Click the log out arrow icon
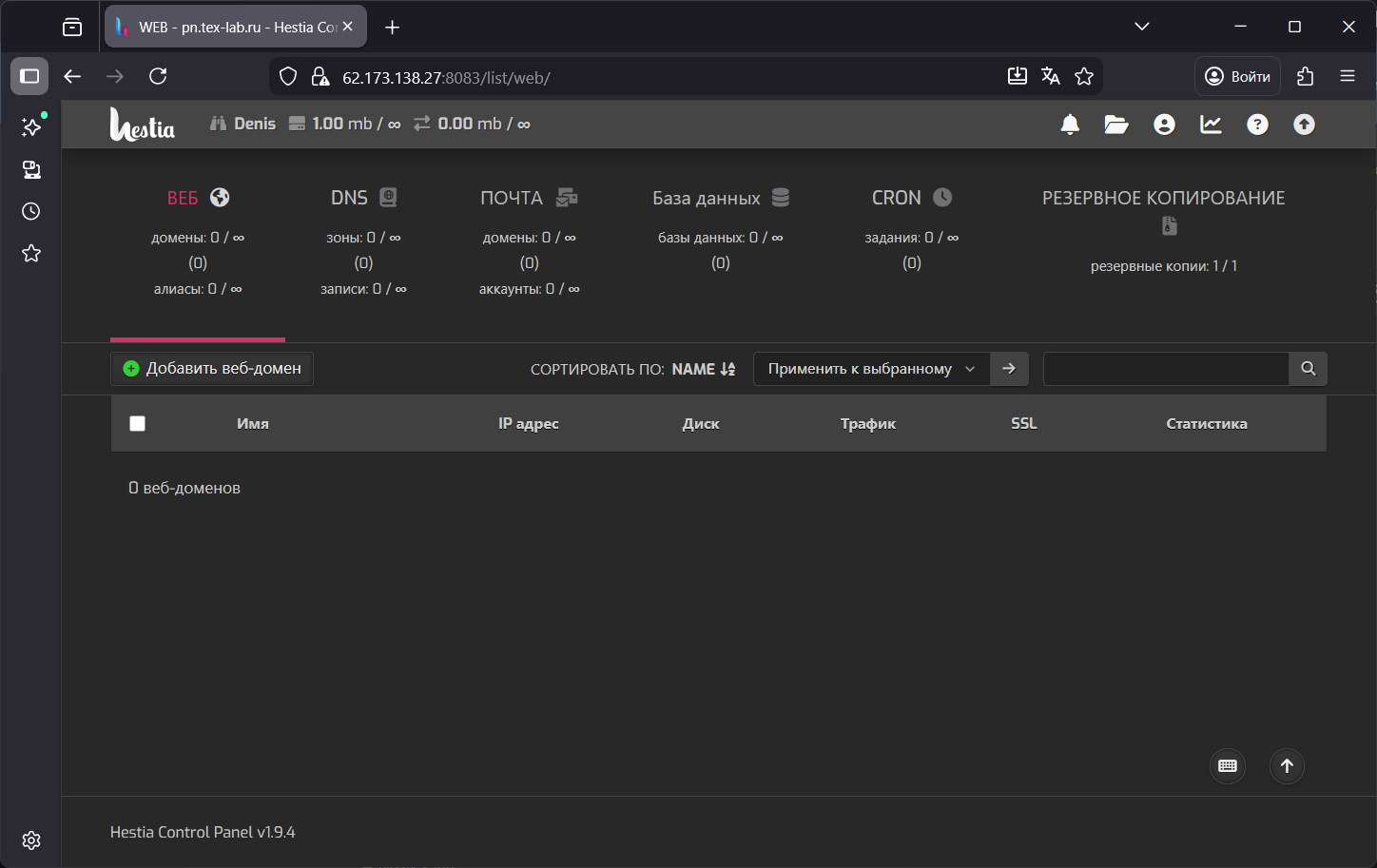 tap(1304, 125)
